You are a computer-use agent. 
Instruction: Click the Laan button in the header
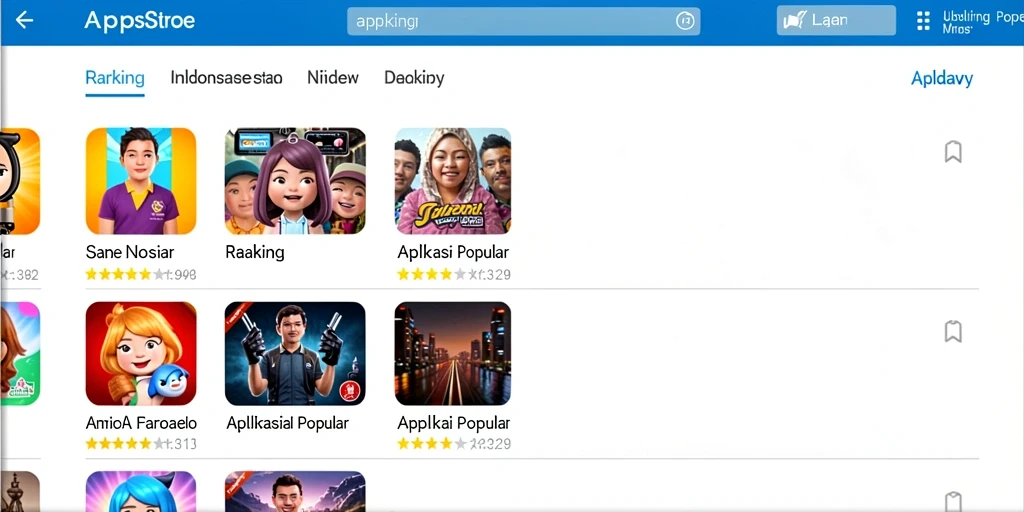[836, 21]
